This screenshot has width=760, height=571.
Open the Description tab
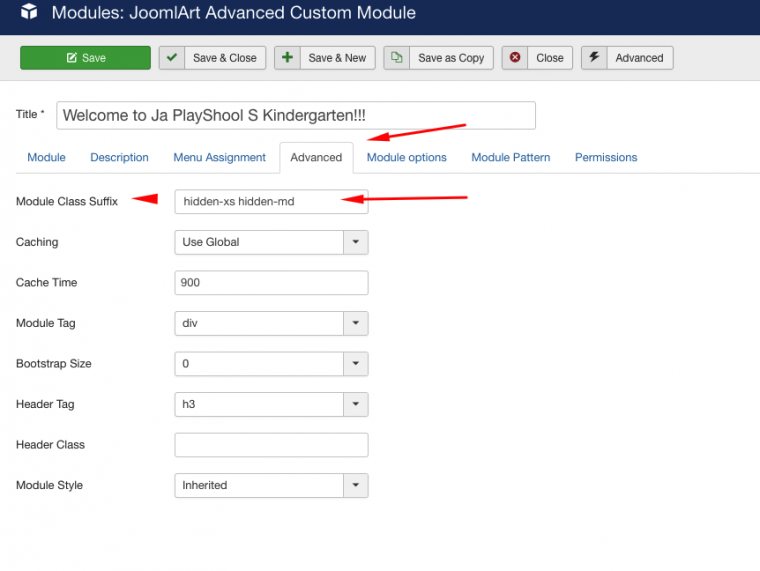[119, 157]
